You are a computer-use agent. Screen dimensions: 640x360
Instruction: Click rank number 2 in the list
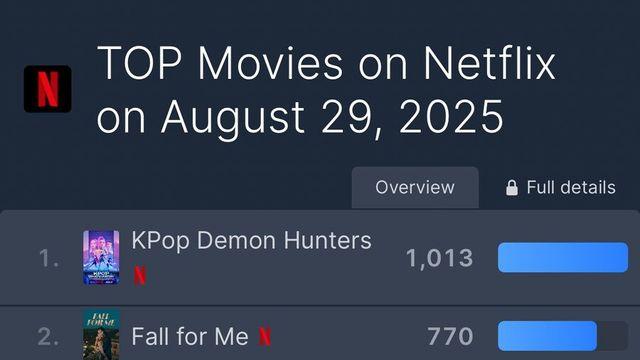pyautogui.click(x=48, y=337)
